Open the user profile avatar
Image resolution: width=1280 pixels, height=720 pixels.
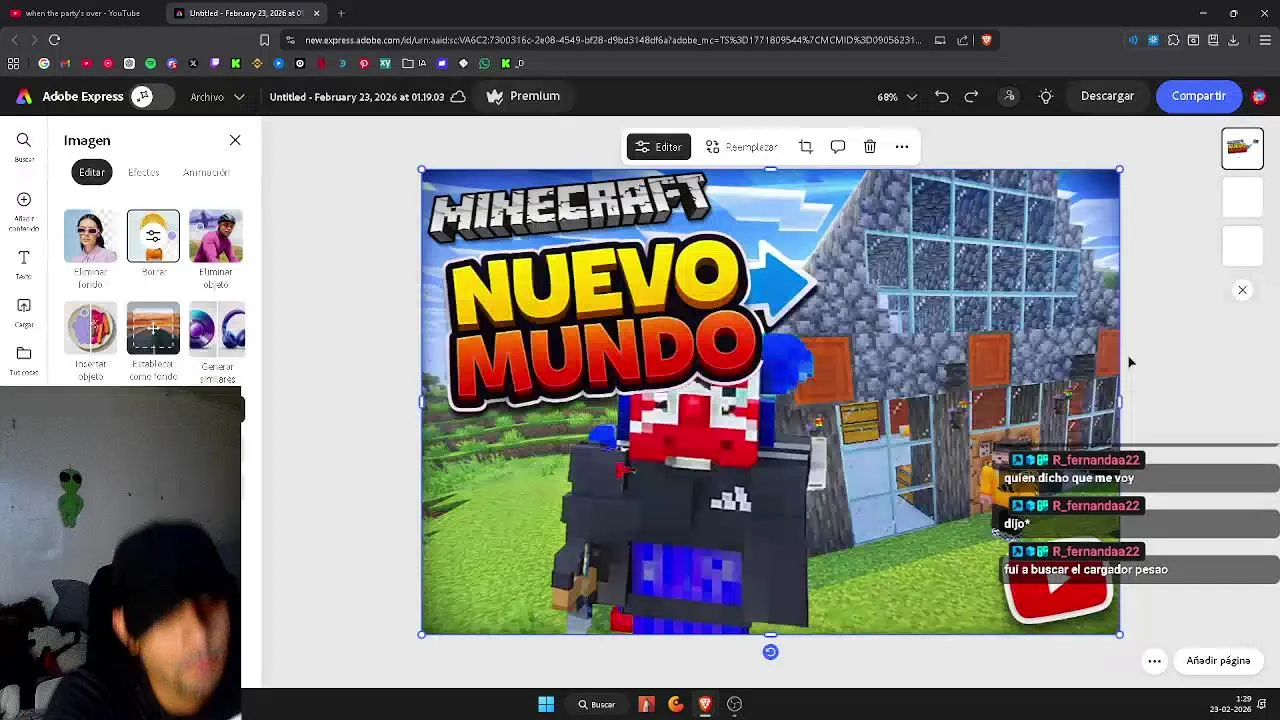pos(1259,96)
